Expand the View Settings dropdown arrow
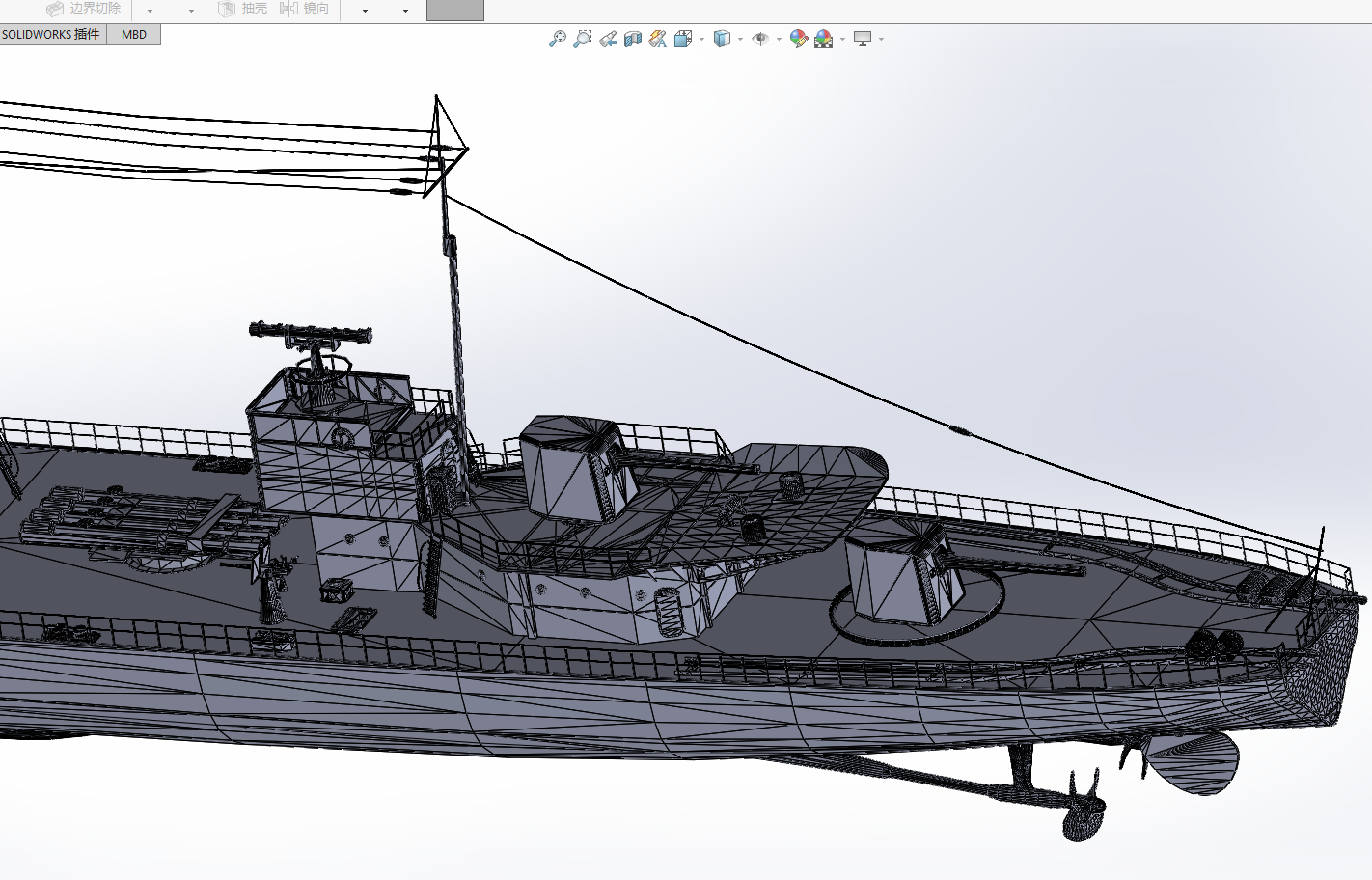The height and width of the screenshot is (880, 1372). 881,40
